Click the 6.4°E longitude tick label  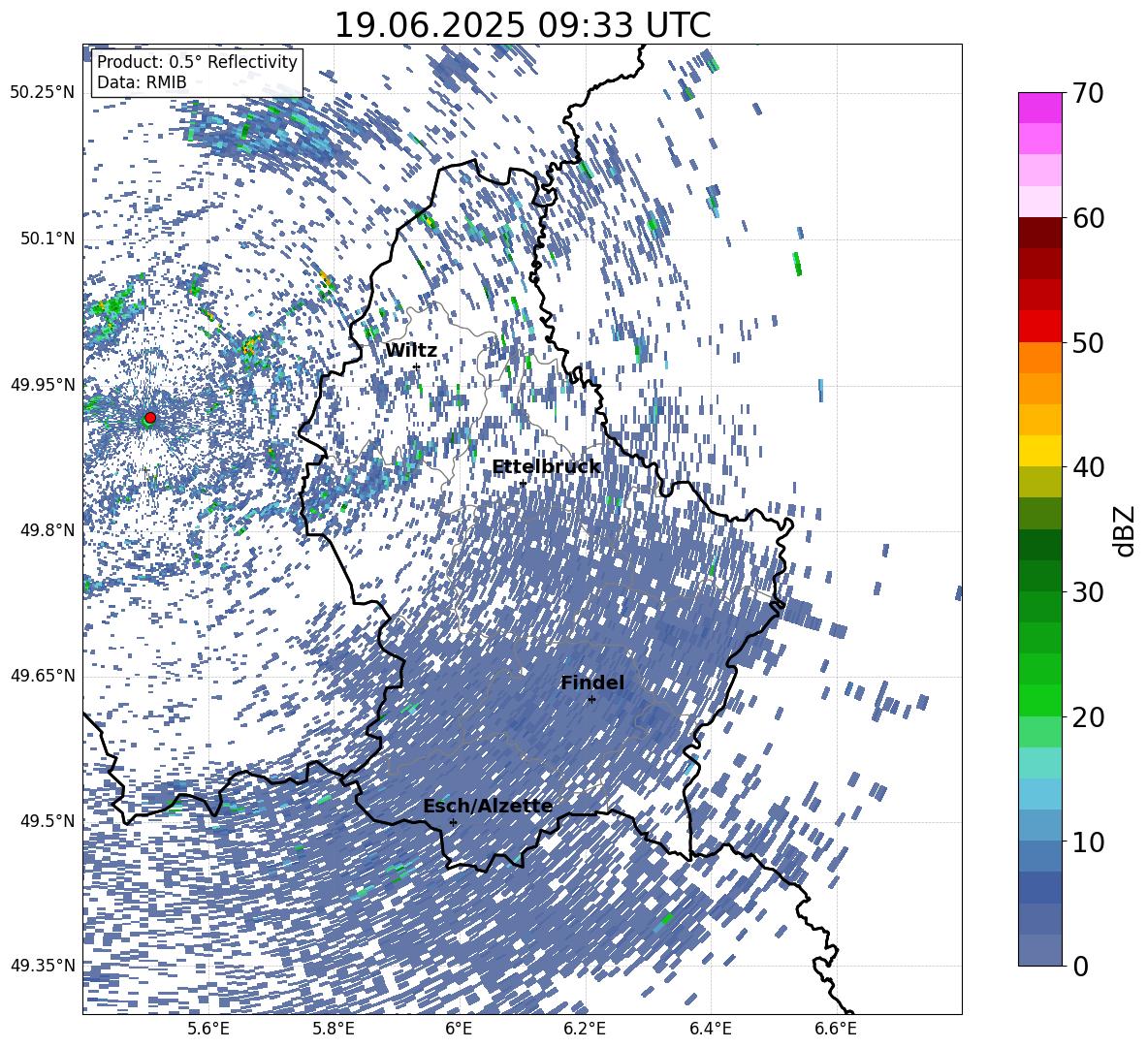pos(710,1029)
